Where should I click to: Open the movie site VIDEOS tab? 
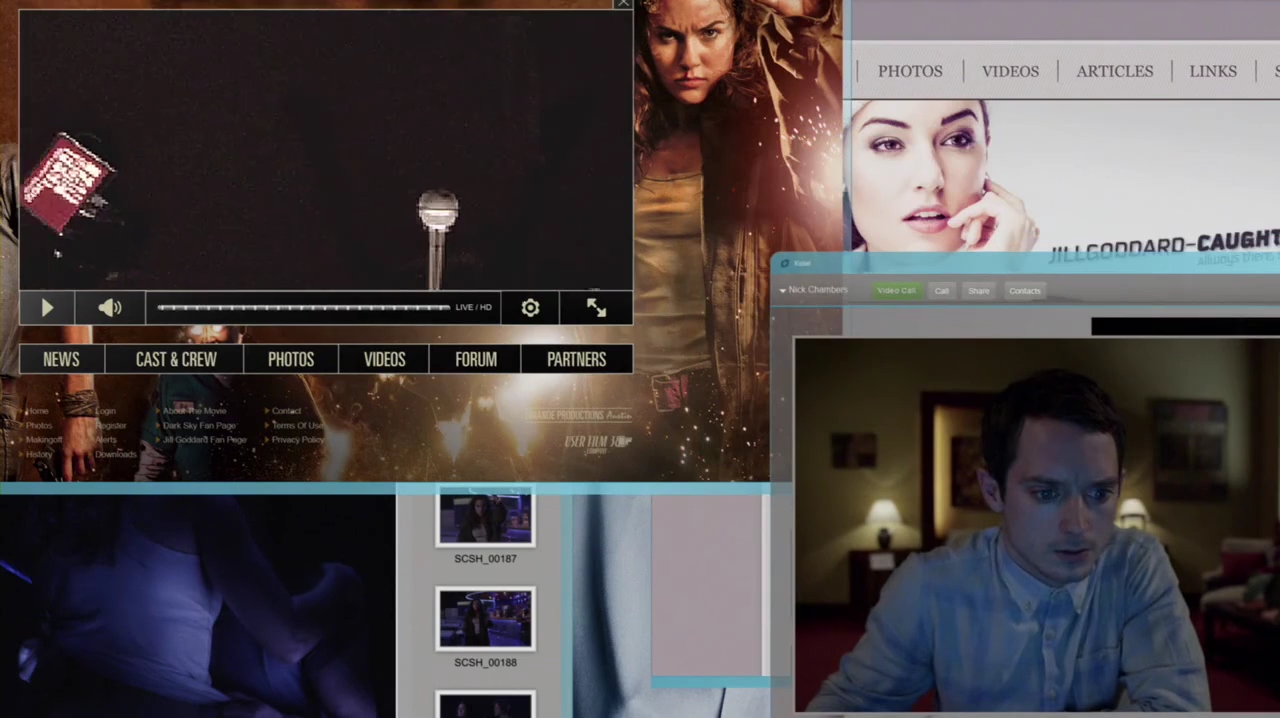385,359
